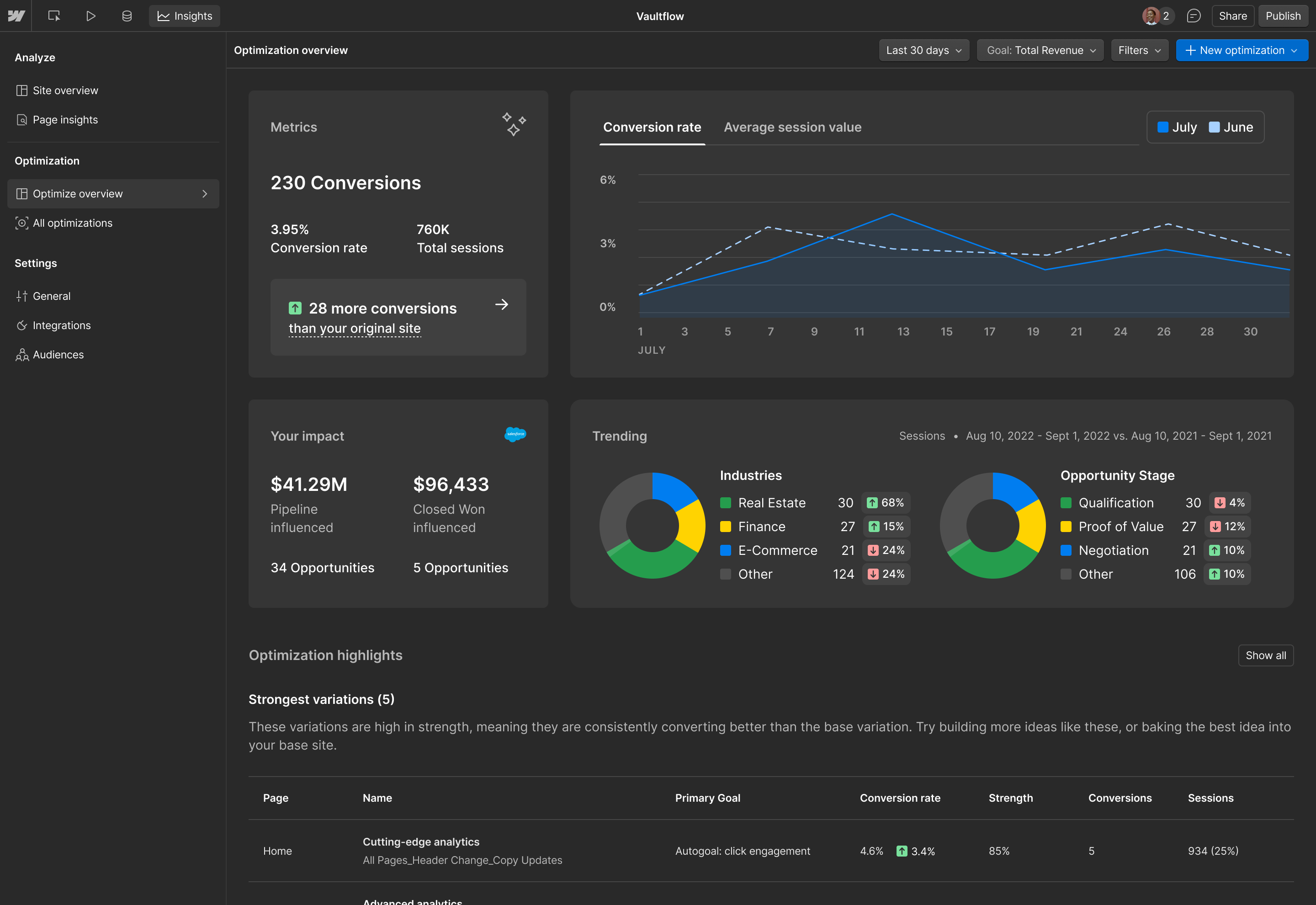
Task: Open the 28 more conversions card
Action: tap(398, 317)
